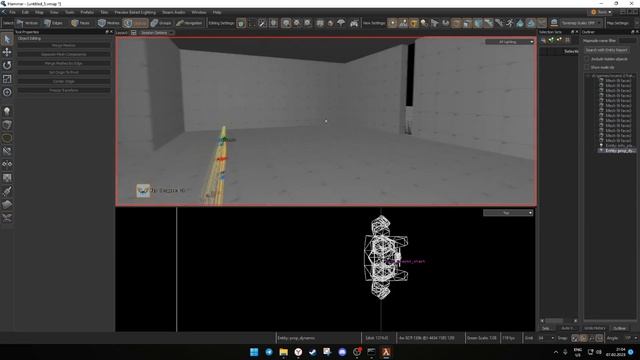The height and width of the screenshot is (360, 640).
Task: Toggle grid snapping next to Snap label
Action: (575, 338)
